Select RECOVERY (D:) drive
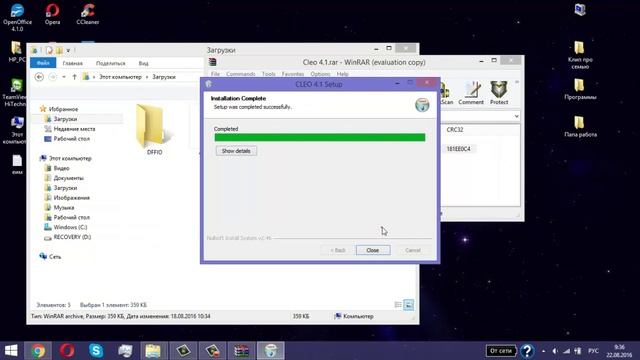This screenshot has height=360, width=640. point(72,237)
